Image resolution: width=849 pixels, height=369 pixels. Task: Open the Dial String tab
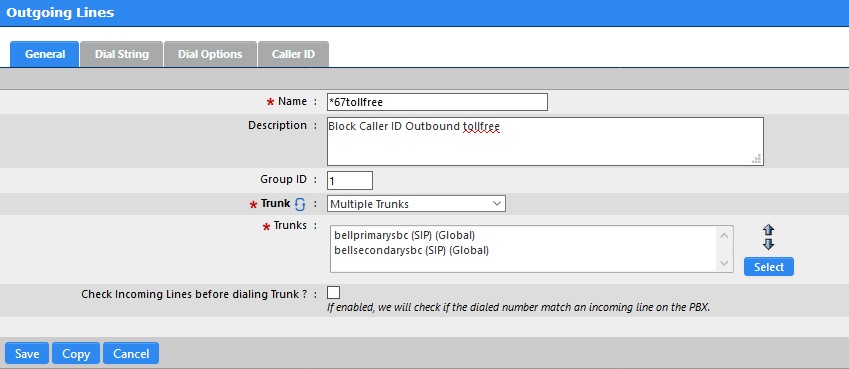tap(122, 54)
